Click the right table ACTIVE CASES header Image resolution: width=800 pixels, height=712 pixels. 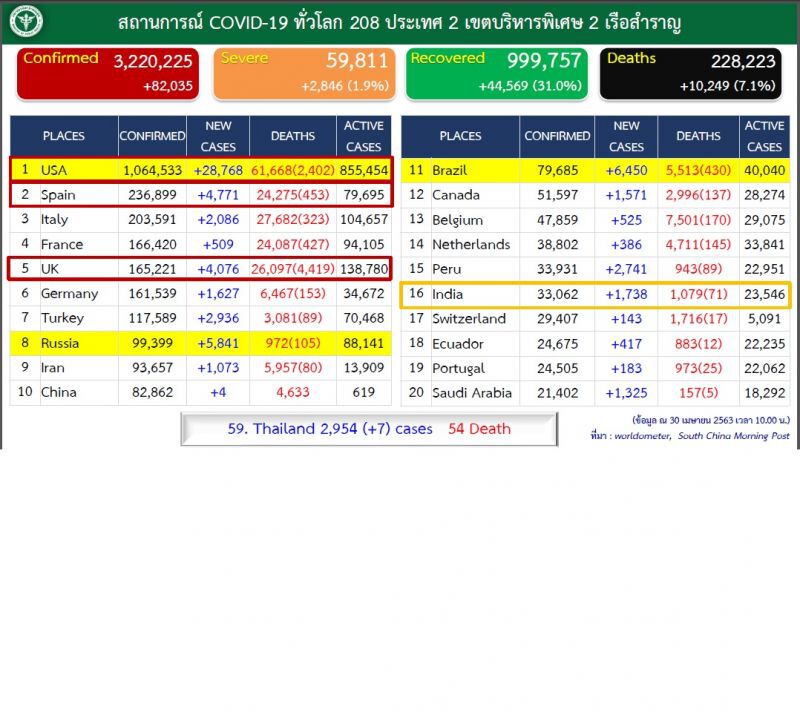(x=764, y=136)
